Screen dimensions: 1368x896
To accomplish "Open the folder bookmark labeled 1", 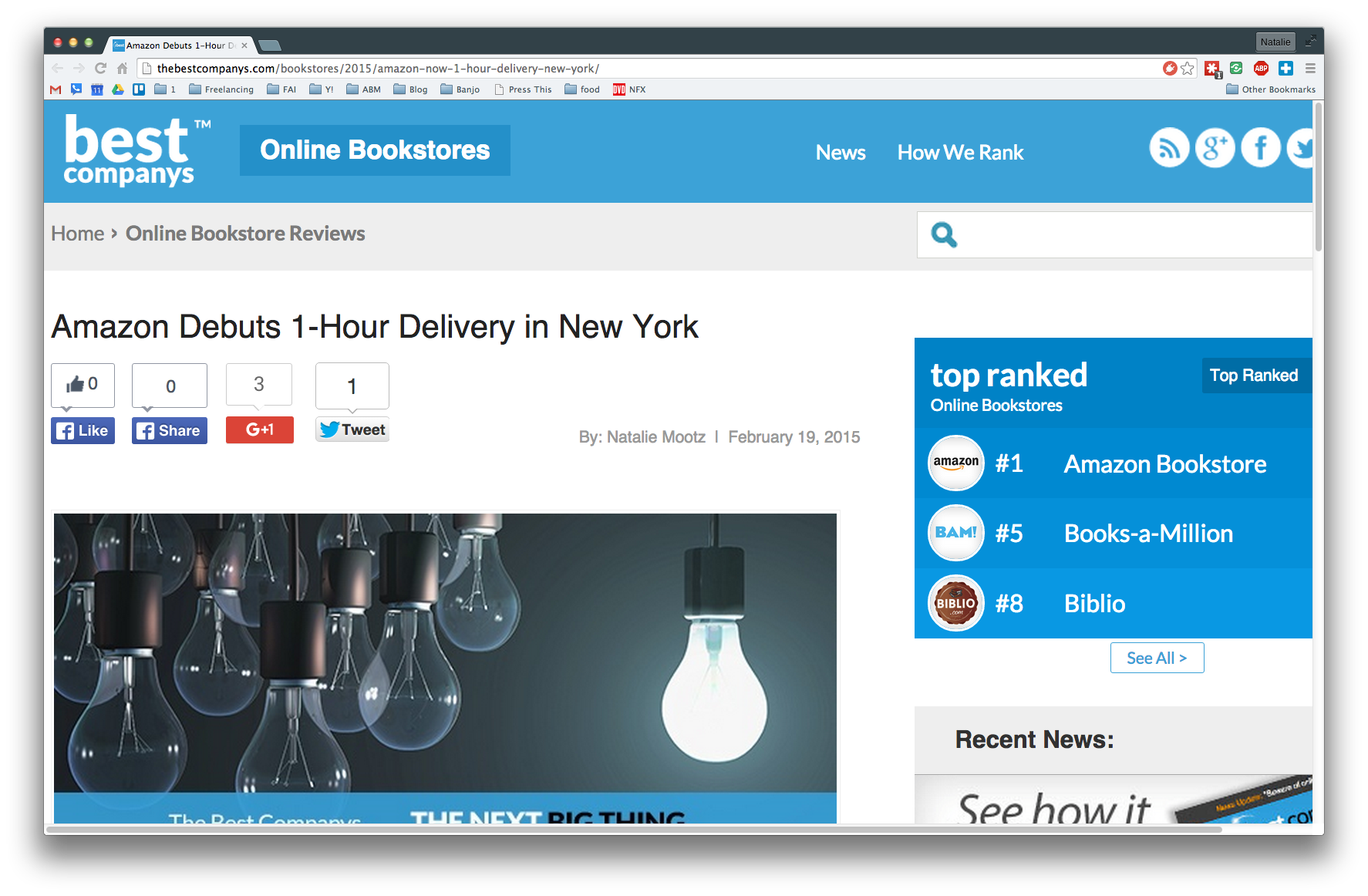I will pos(165,89).
